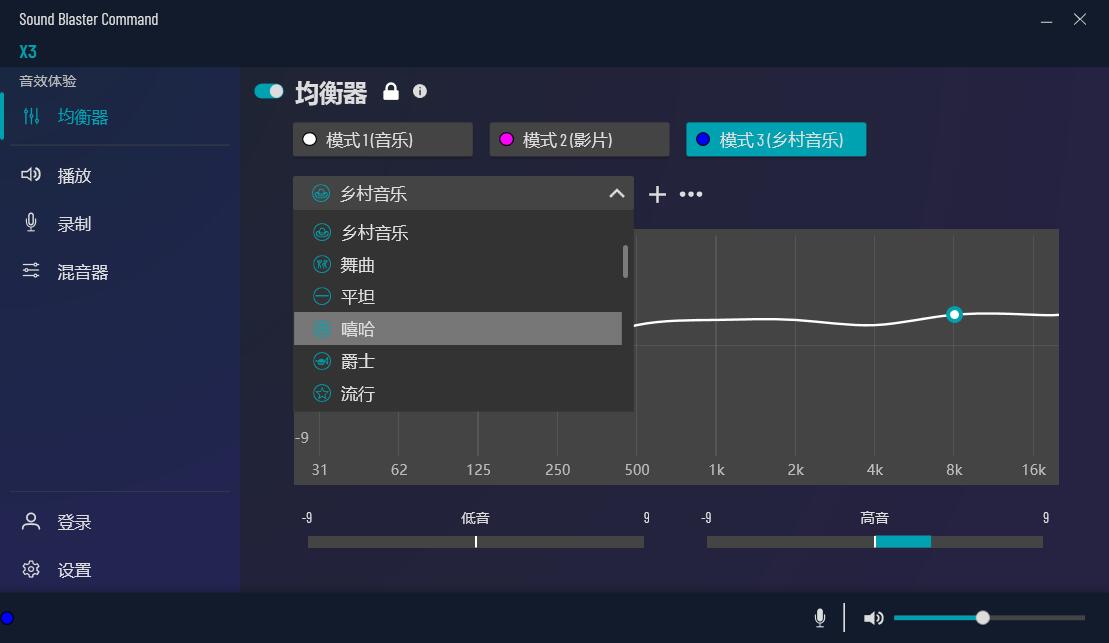Click the lock icon next to 均衡器
This screenshot has width=1109, height=643.
point(391,91)
